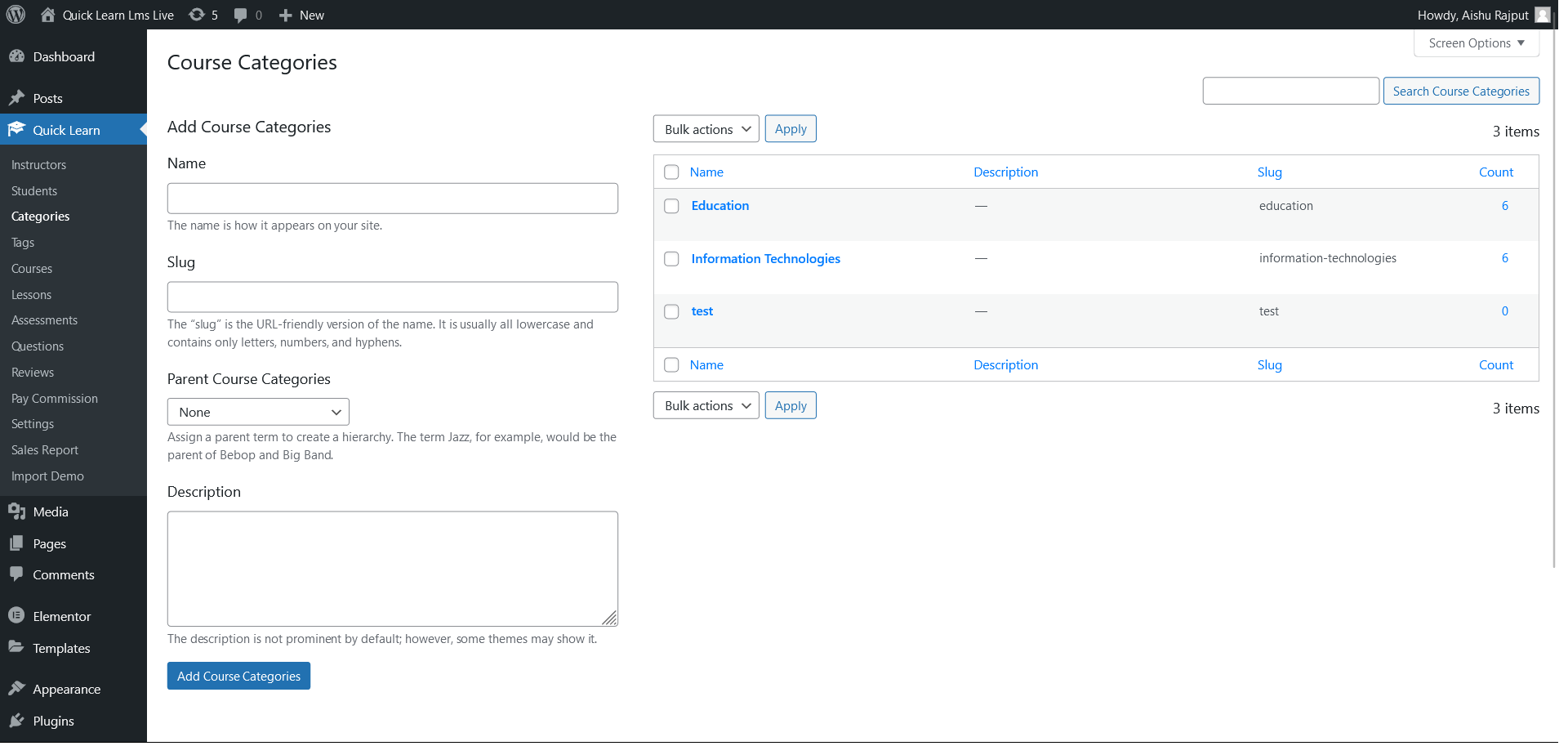Click the Description textarea resize handle

click(610, 619)
